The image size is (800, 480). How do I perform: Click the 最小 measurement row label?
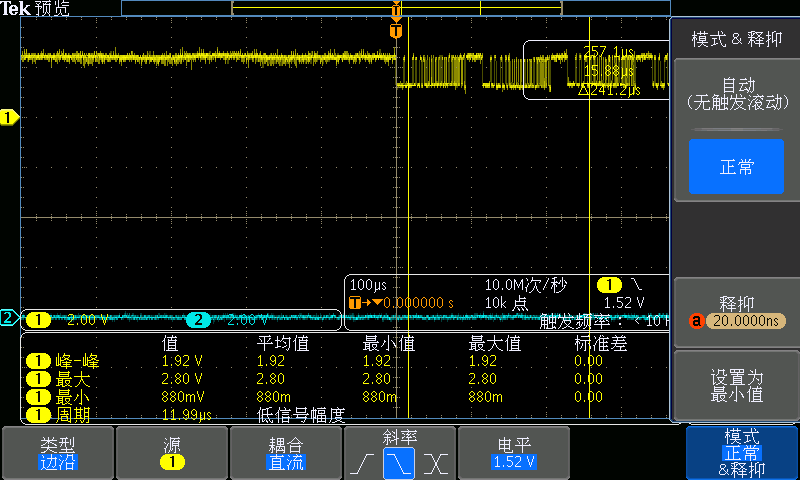(72, 397)
